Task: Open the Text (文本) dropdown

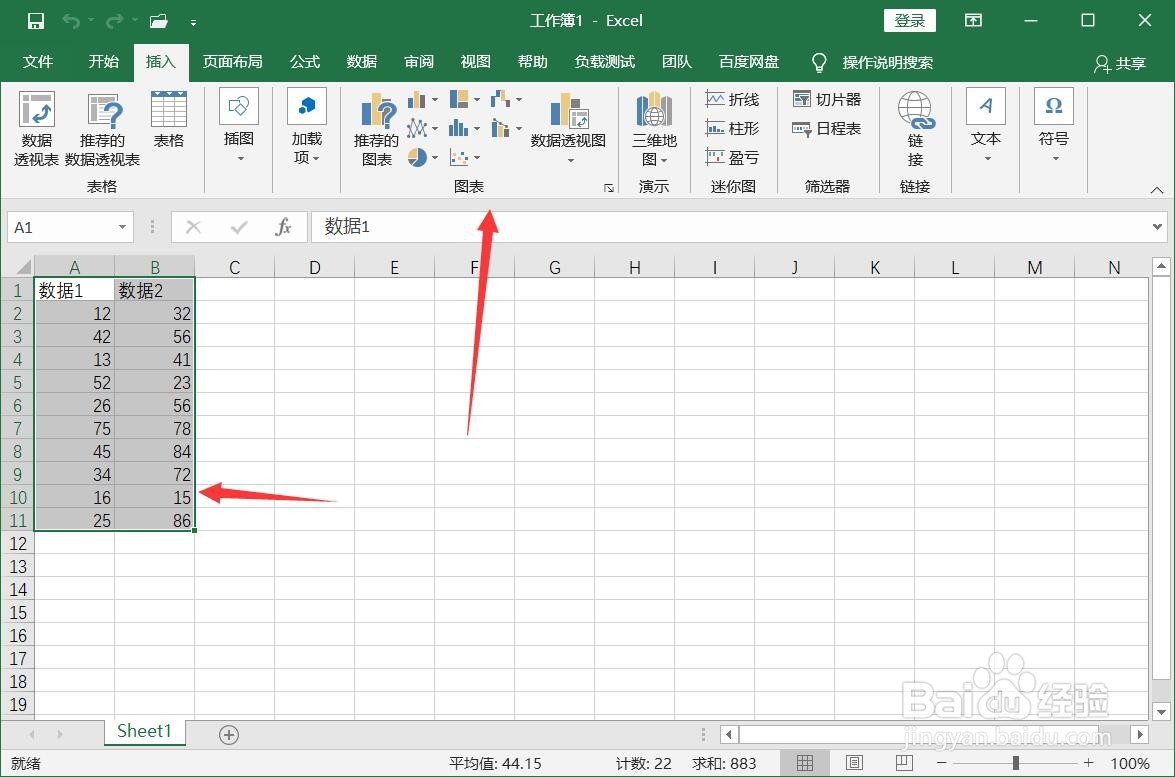Action: click(x=985, y=126)
